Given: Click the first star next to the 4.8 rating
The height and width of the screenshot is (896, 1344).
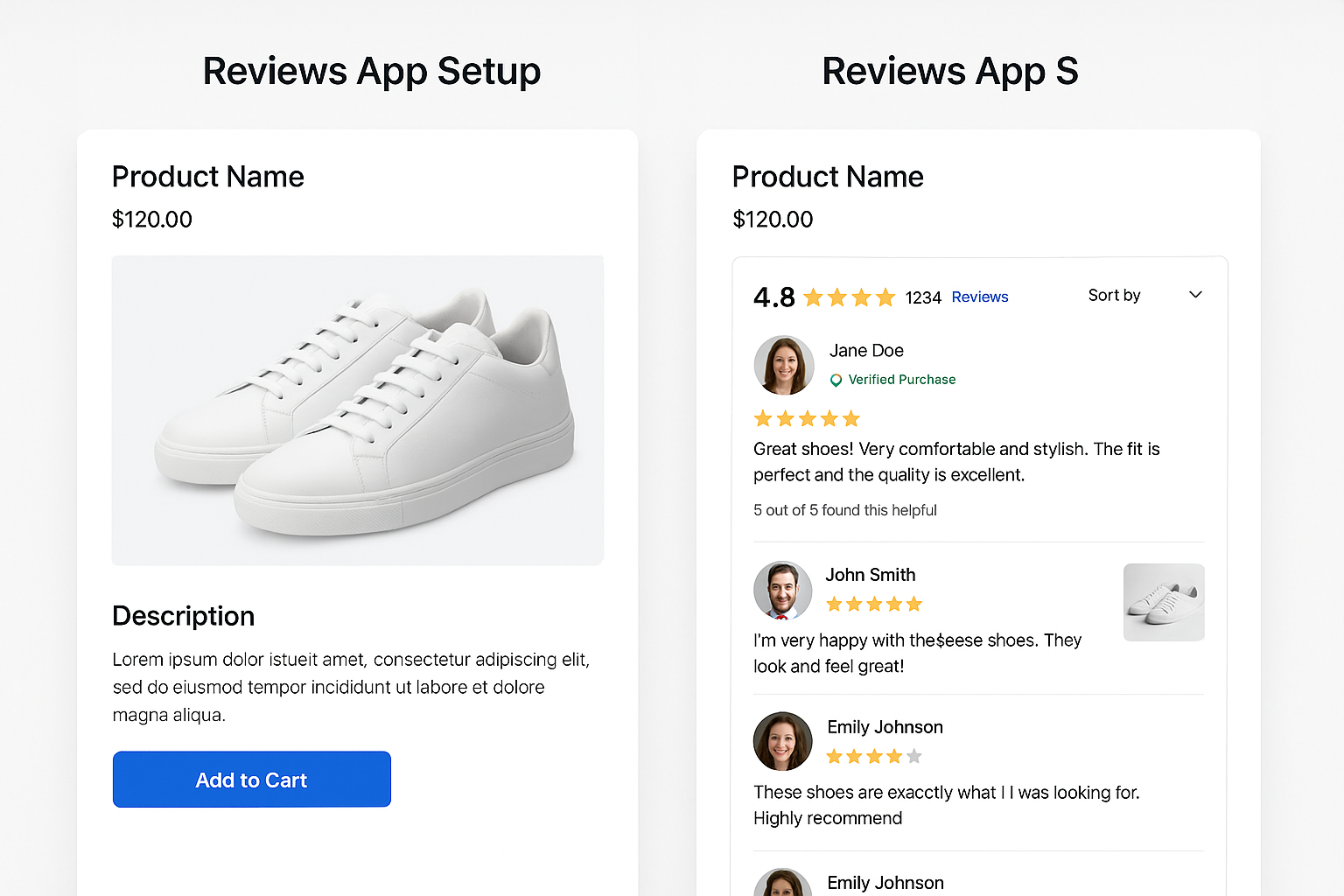Looking at the screenshot, I should coord(812,297).
